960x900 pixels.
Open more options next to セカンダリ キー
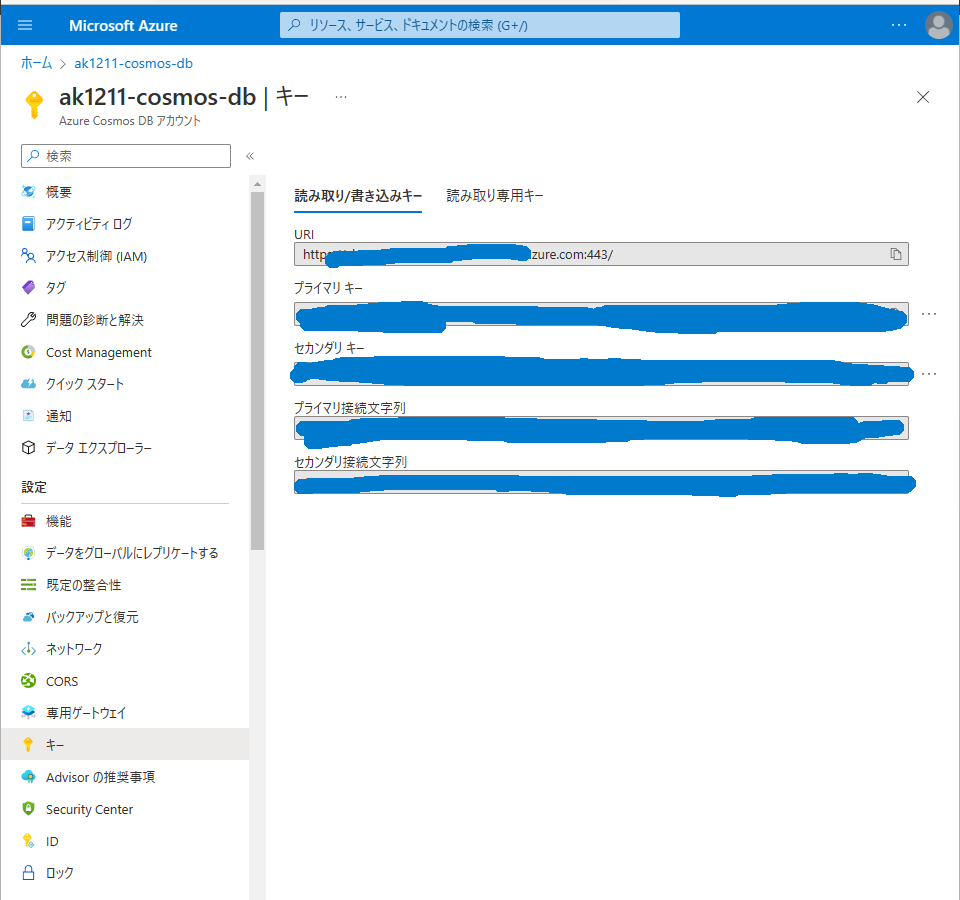click(929, 374)
